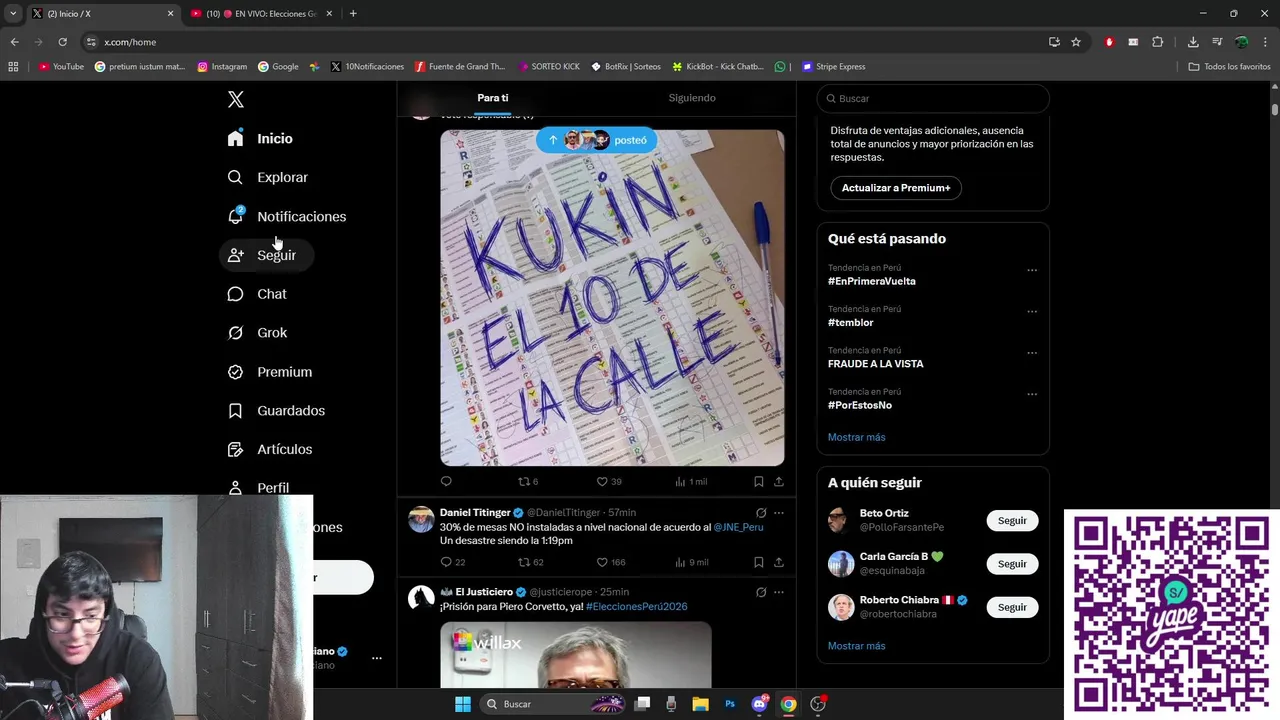Open Grok in the sidebar
The image size is (1280, 720).
pyautogui.click(x=258, y=333)
